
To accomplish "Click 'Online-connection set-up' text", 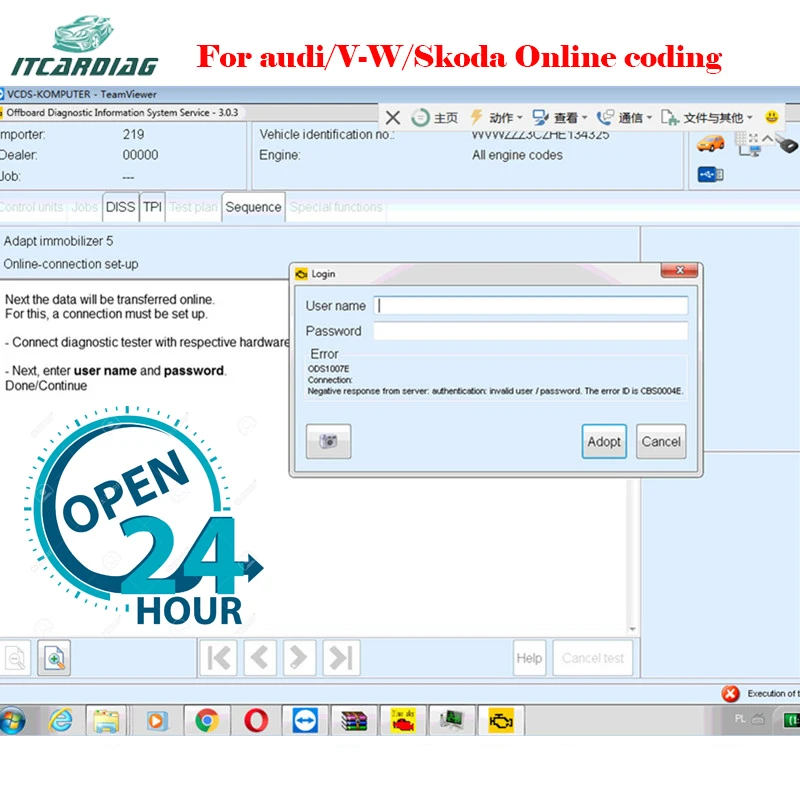I will point(71,264).
